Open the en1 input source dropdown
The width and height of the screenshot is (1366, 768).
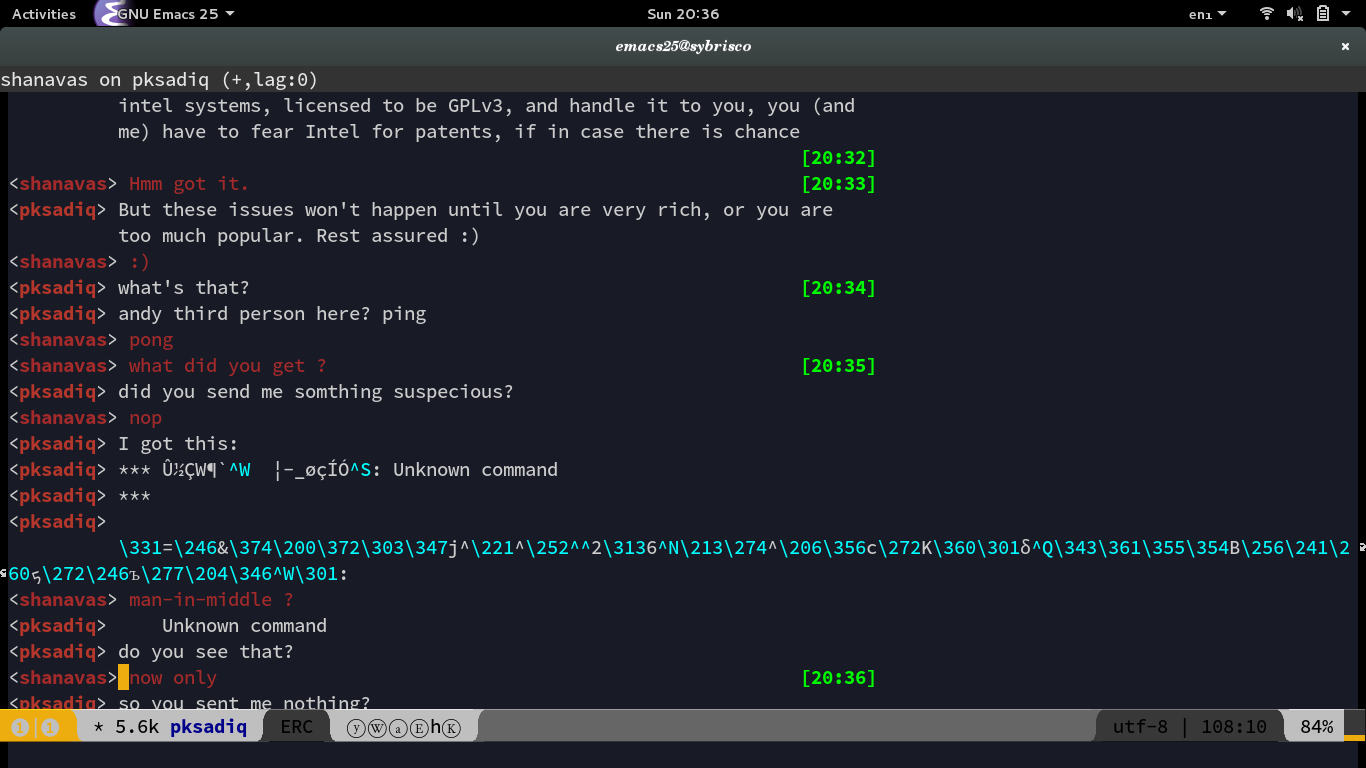point(1207,14)
